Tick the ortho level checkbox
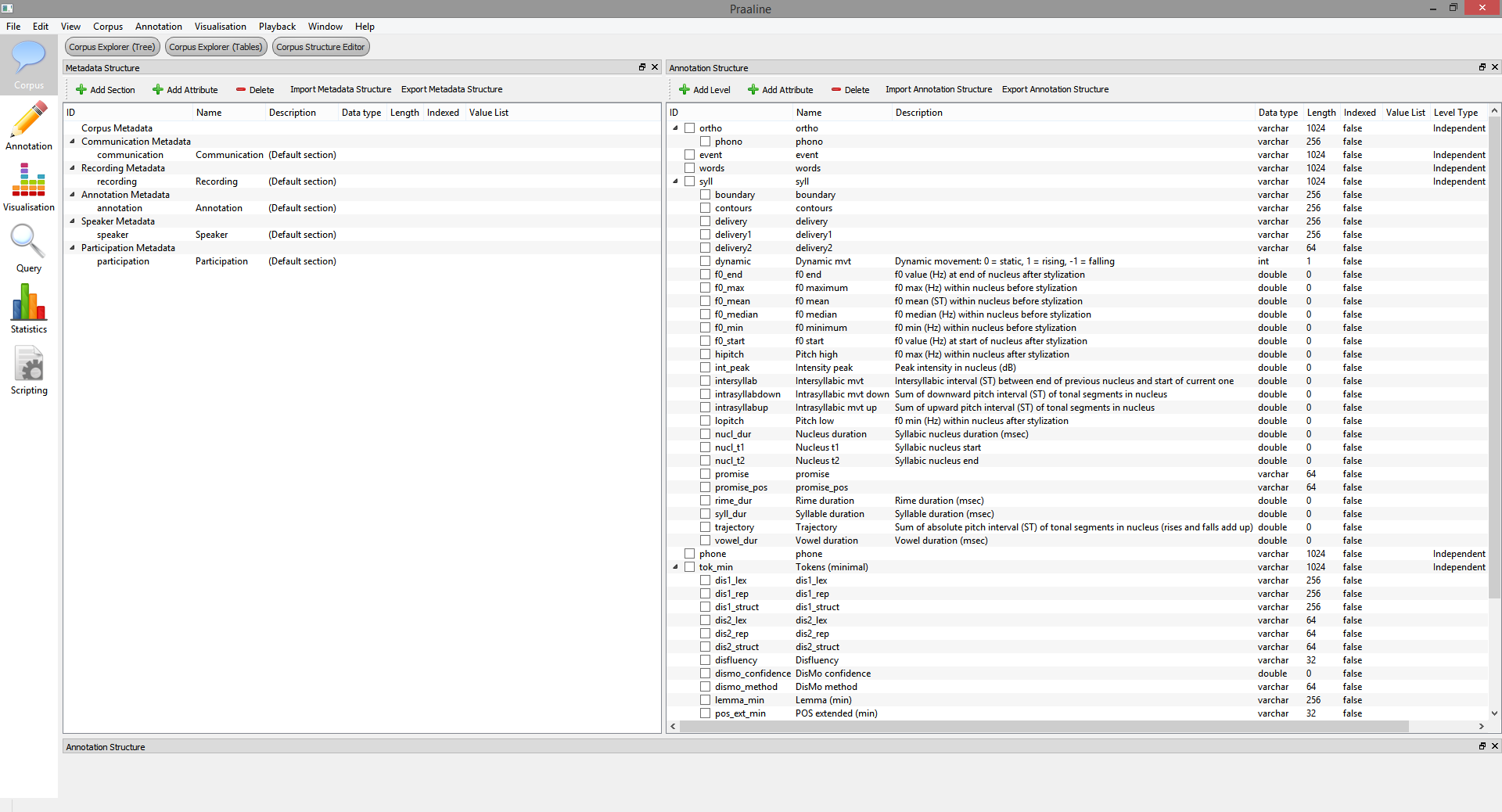This screenshot has height=812, width=1502. 689,128
